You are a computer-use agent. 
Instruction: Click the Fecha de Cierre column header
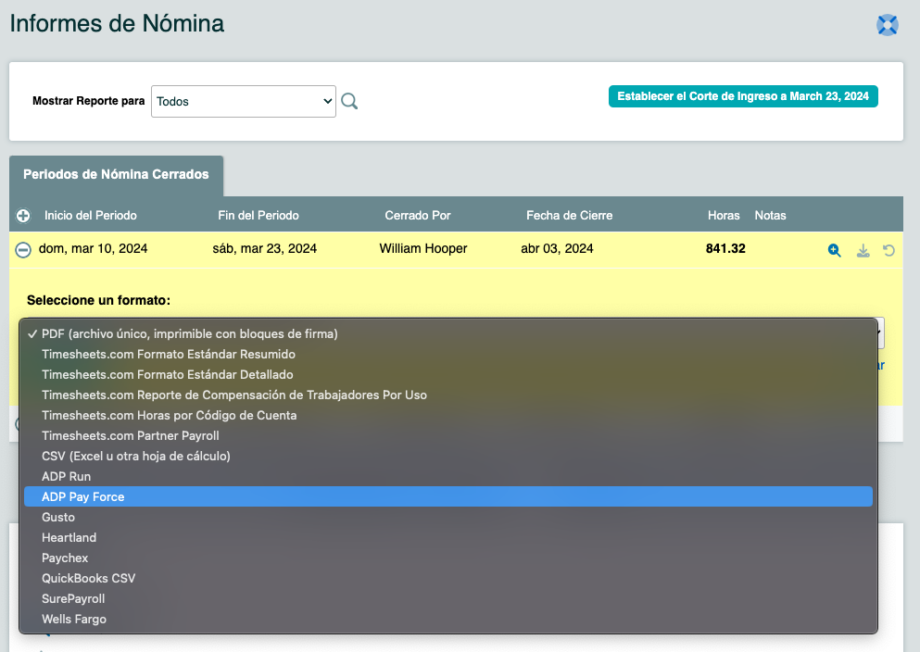(569, 216)
